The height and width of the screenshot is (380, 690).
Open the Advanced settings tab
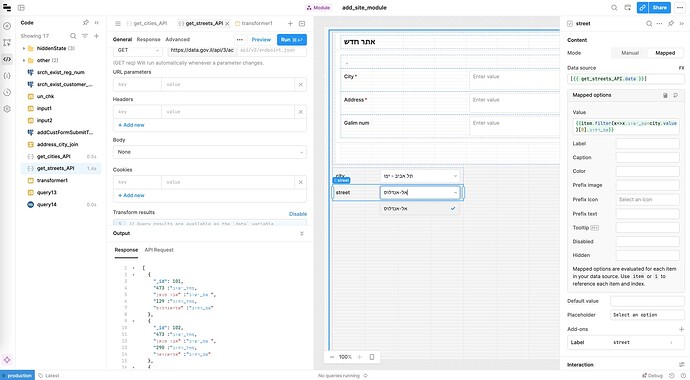coord(177,40)
